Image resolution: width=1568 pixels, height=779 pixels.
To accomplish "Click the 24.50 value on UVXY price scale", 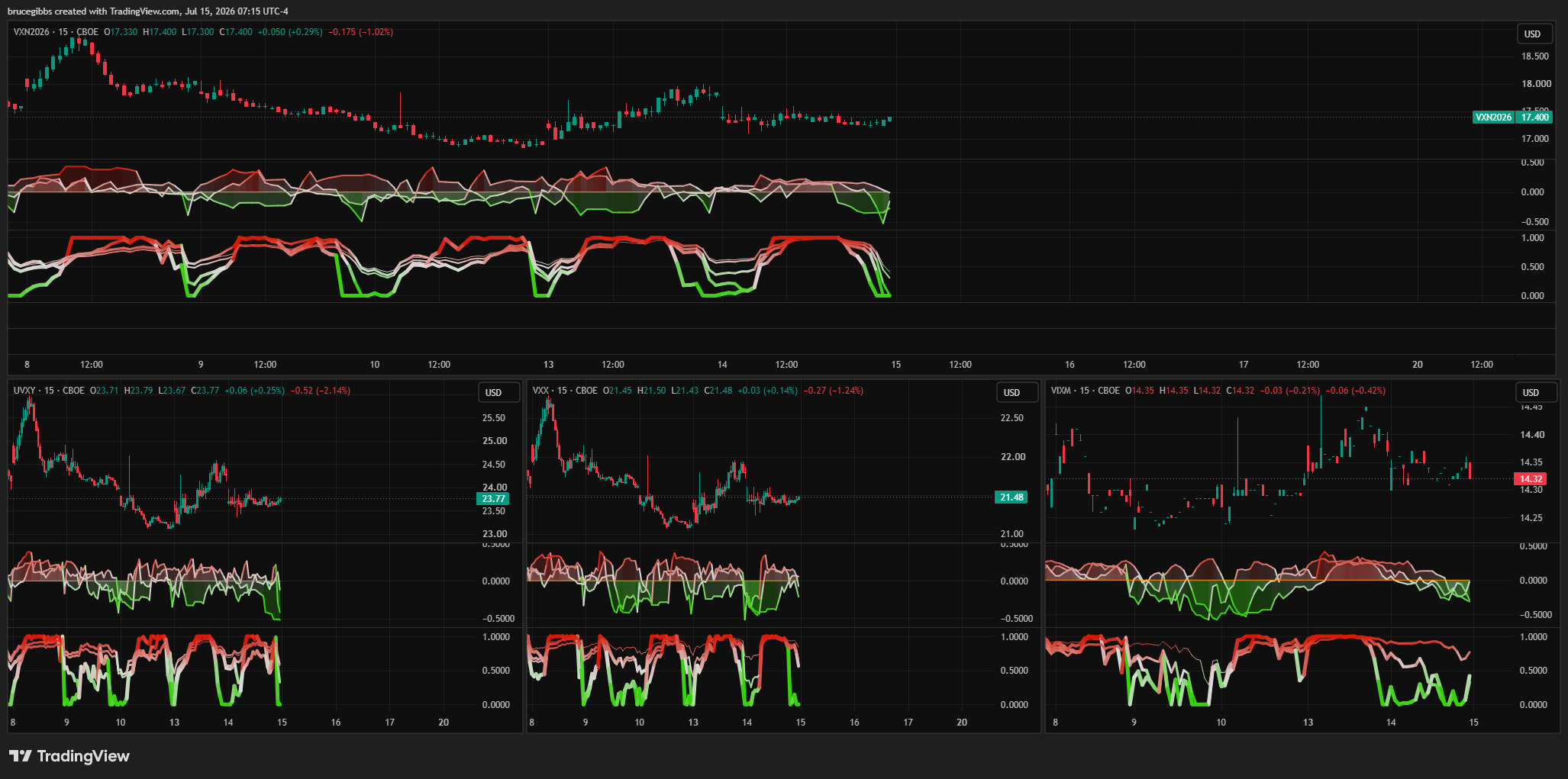I will coord(495,465).
